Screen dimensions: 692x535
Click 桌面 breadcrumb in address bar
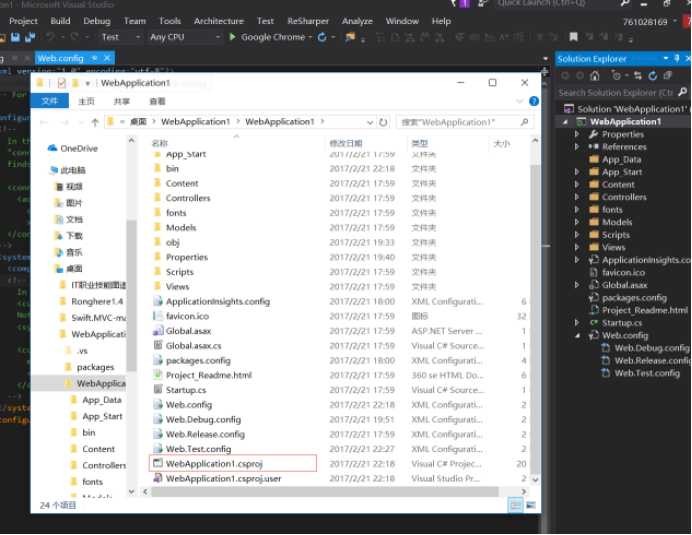(138, 121)
